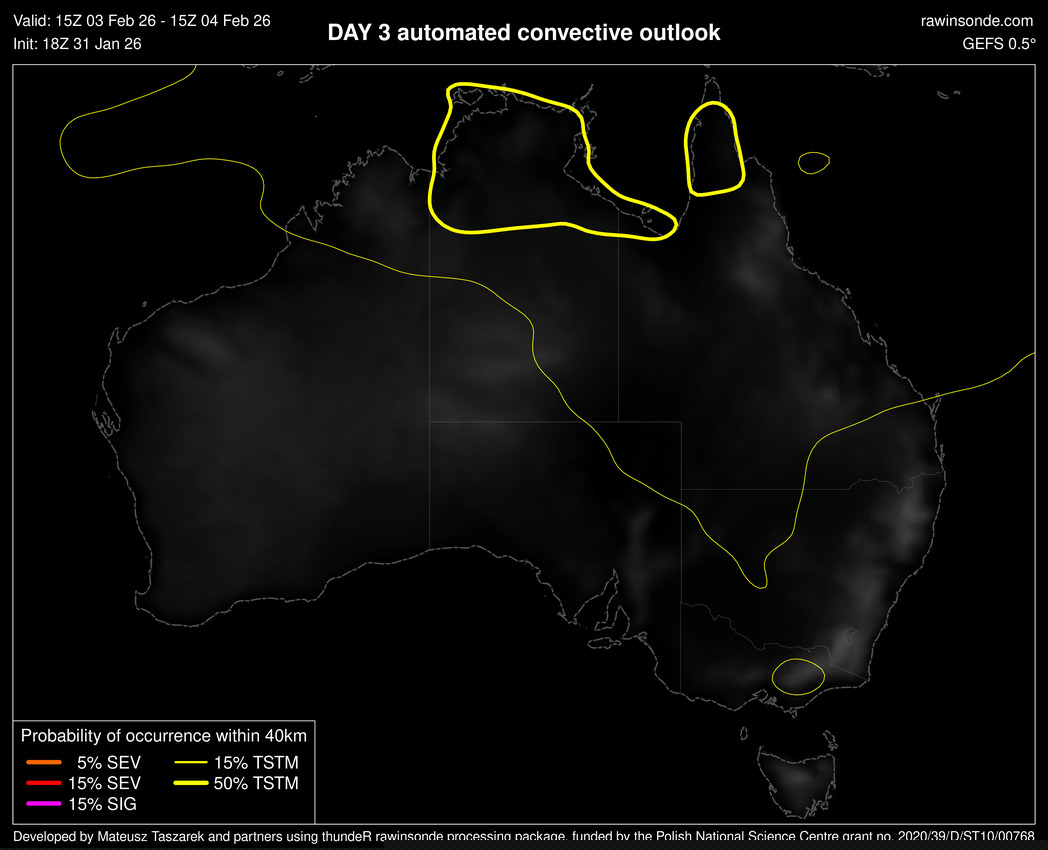Click the orange 5% SEV legend line
This screenshot has height=850, width=1048.
click(45, 762)
